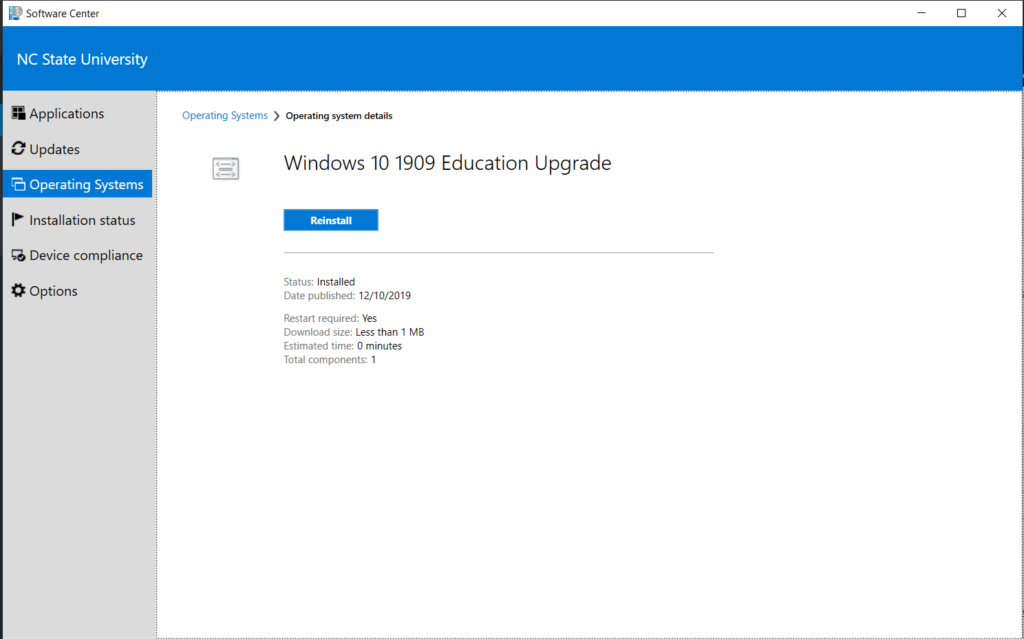Open the Operating Systems breadcrumb link
The image size is (1024, 639).
click(224, 115)
